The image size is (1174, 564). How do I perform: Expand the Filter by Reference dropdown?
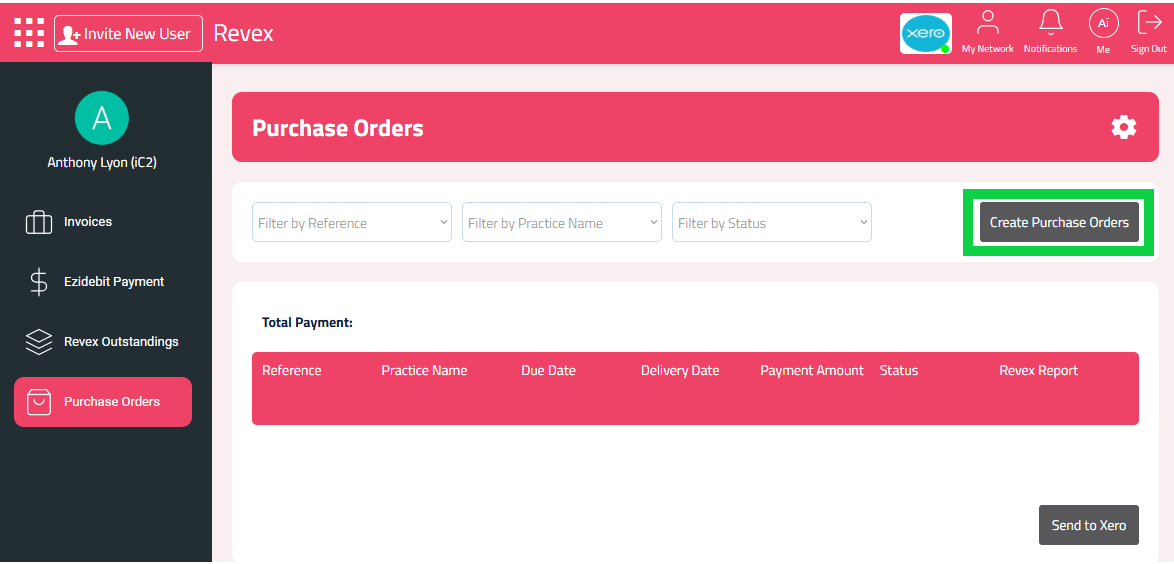pyautogui.click(x=352, y=222)
